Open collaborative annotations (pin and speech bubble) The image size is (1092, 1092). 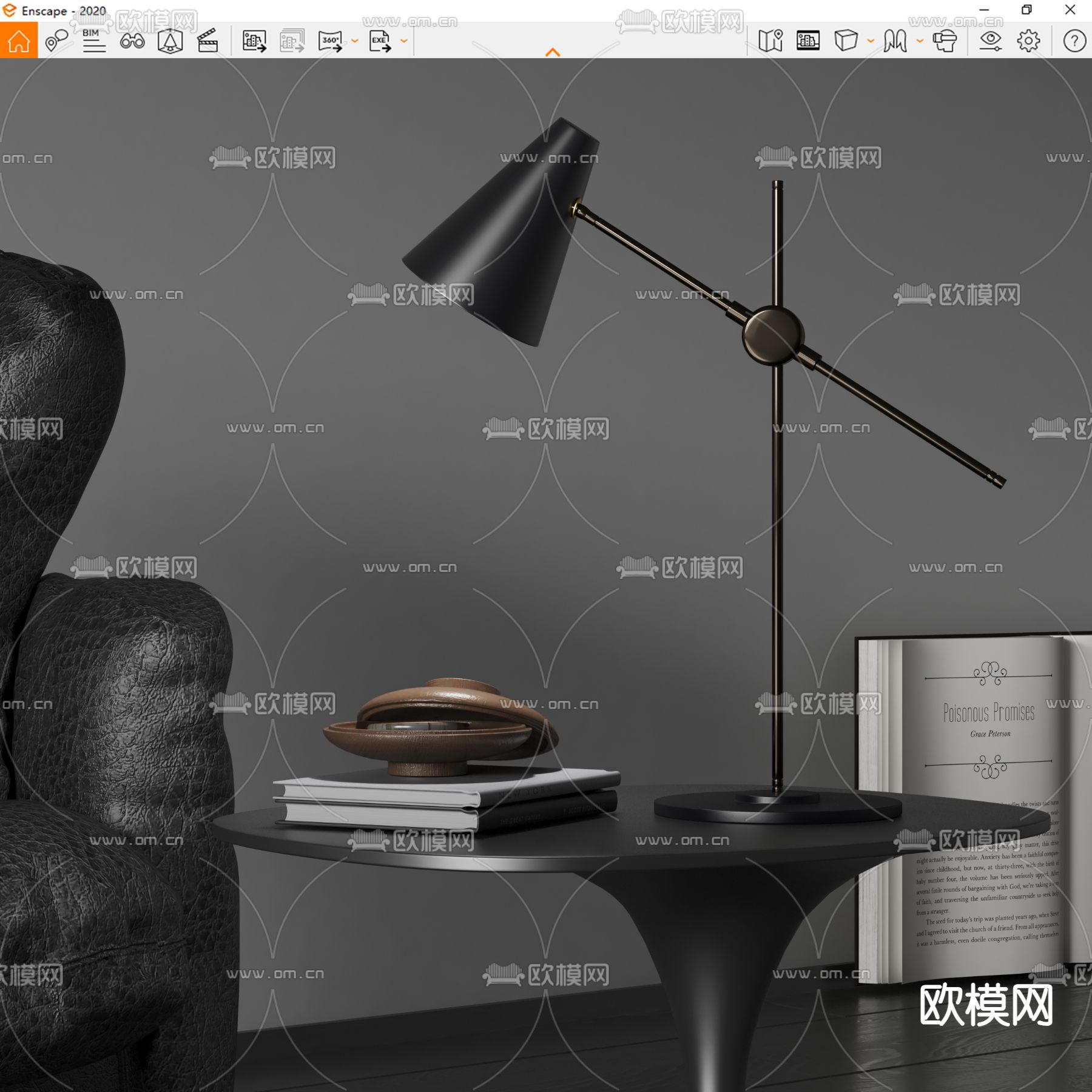tap(57, 41)
